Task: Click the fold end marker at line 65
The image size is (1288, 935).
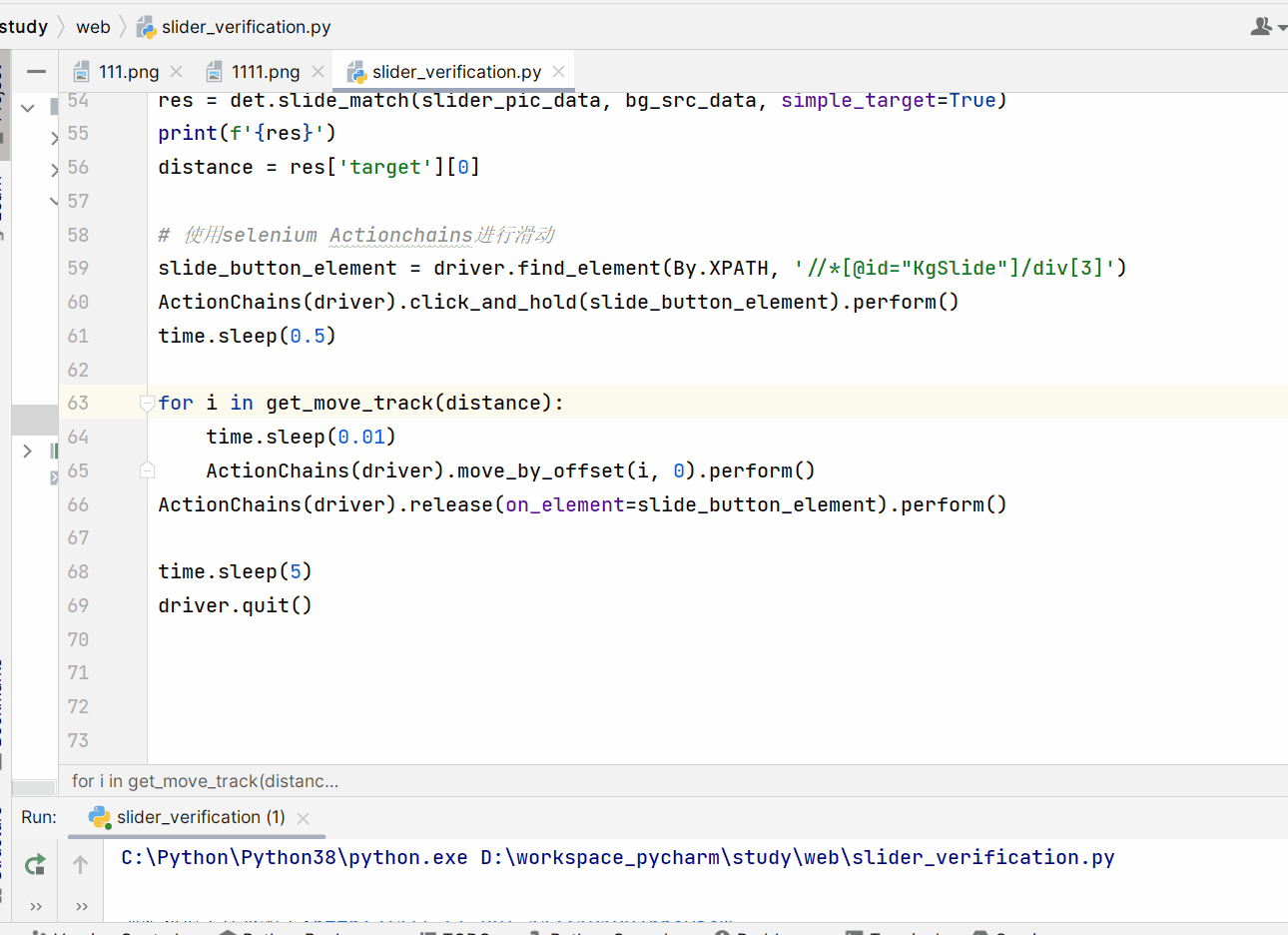Action: [x=147, y=469]
